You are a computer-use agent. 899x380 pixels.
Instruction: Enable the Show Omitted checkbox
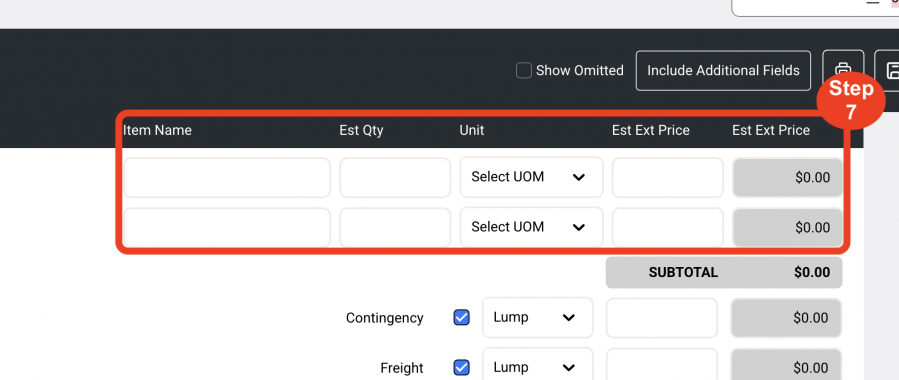point(523,70)
